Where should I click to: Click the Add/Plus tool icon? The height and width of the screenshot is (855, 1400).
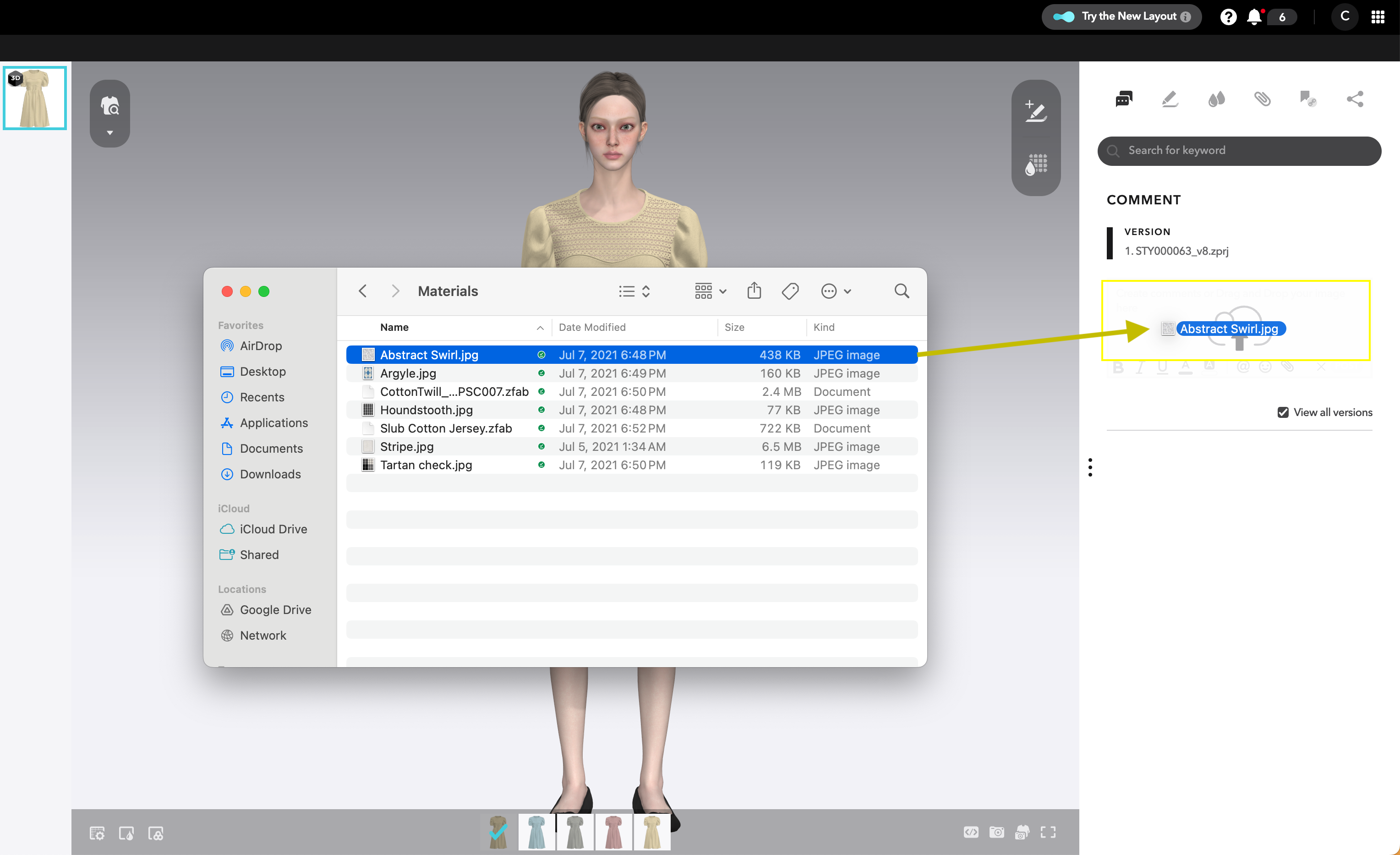tap(1036, 110)
